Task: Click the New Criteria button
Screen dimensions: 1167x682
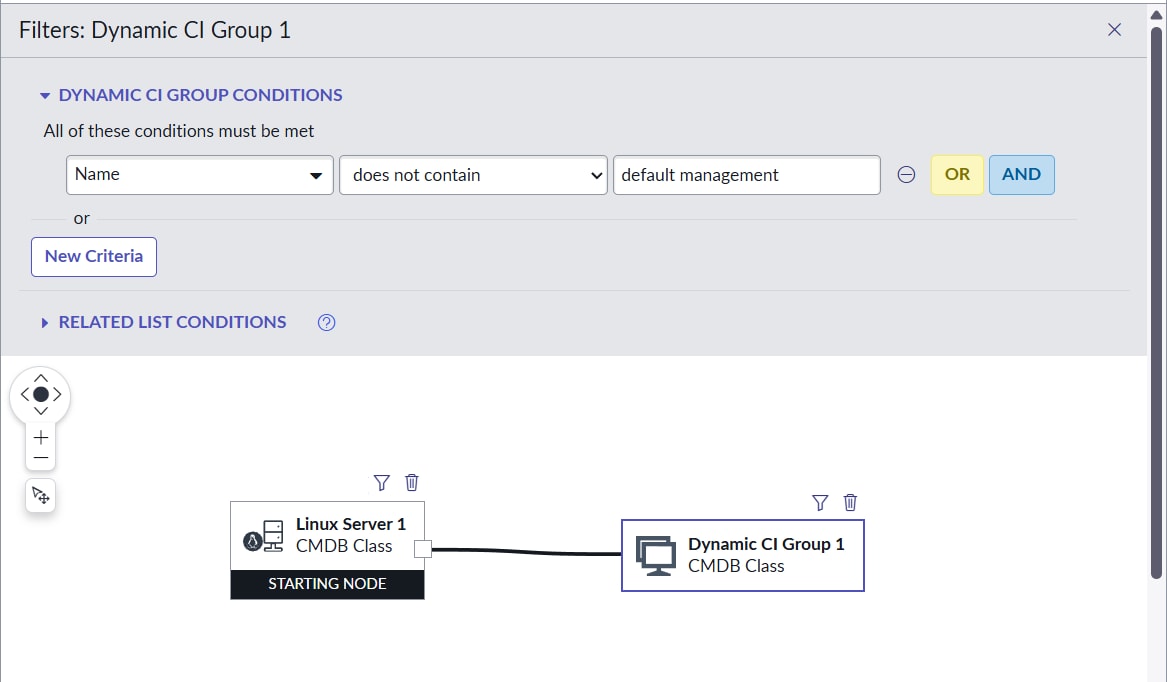Action: click(94, 256)
